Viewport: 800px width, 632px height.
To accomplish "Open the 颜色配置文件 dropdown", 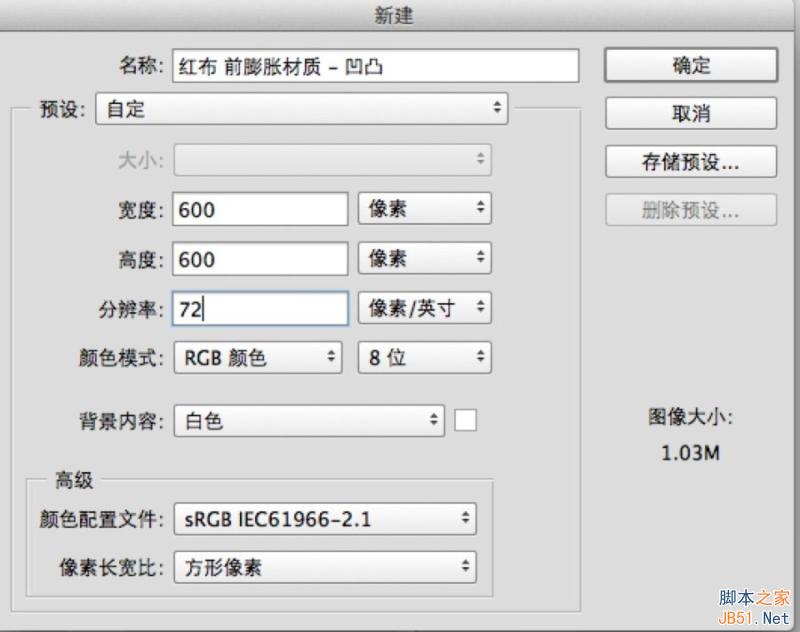I will (x=325, y=519).
